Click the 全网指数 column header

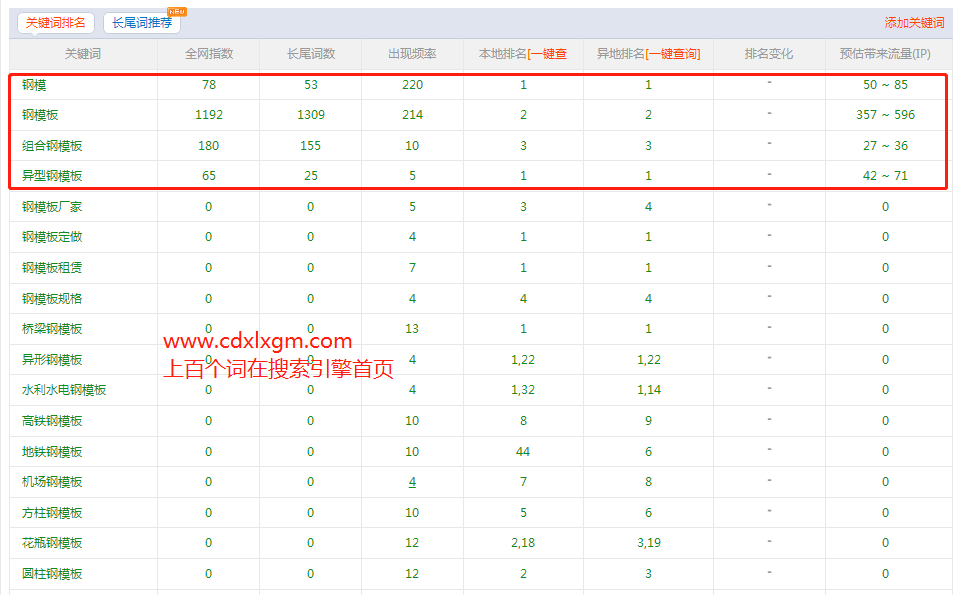coord(209,54)
